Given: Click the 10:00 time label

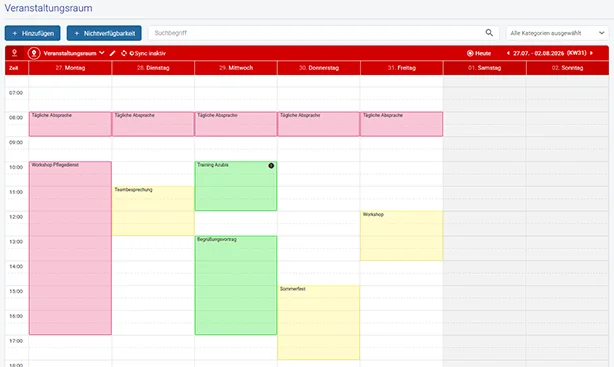Looking at the screenshot, I should pos(16,167).
